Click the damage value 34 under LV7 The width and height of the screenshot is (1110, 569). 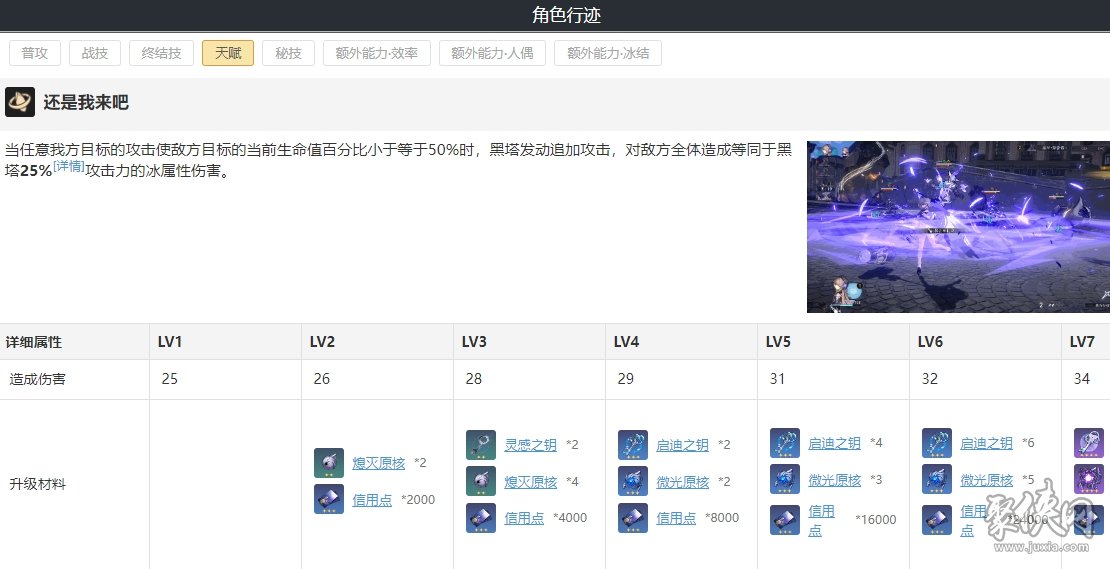[1082, 379]
